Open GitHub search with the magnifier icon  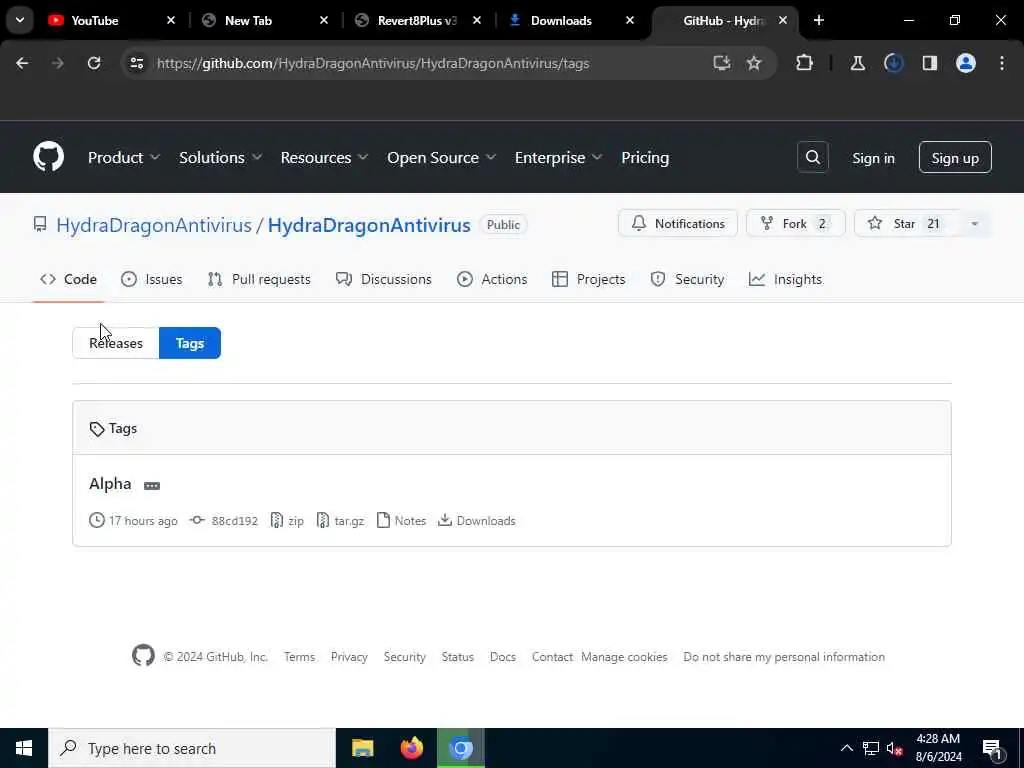[x=812, y=157]
